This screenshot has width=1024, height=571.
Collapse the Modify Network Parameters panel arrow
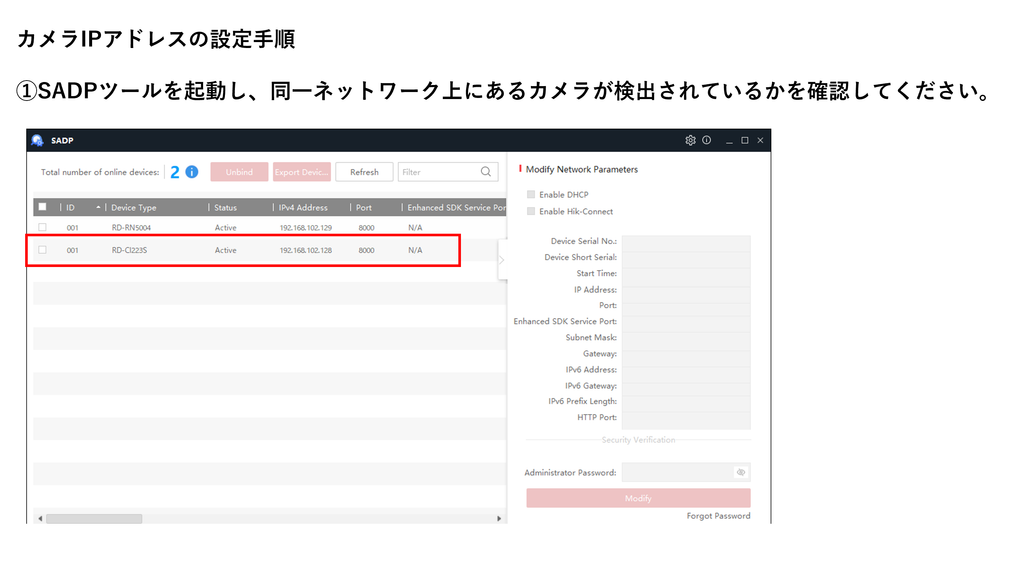[502, 260]
